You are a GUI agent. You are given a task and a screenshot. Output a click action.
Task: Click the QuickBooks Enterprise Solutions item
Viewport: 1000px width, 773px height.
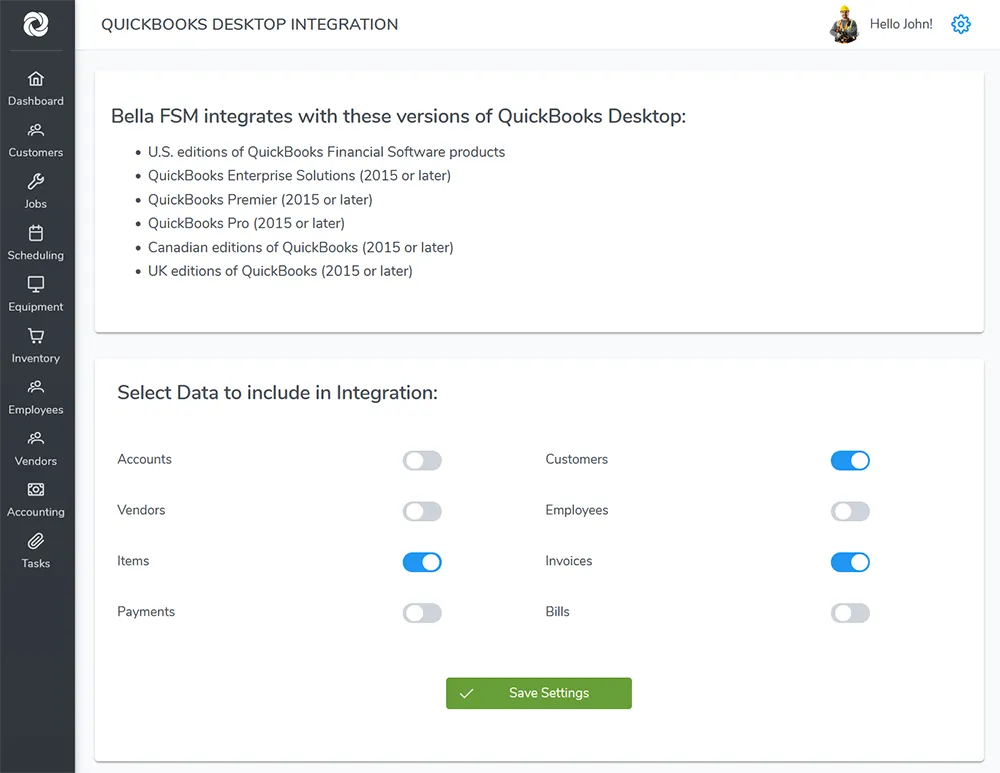tap(299, 175)
